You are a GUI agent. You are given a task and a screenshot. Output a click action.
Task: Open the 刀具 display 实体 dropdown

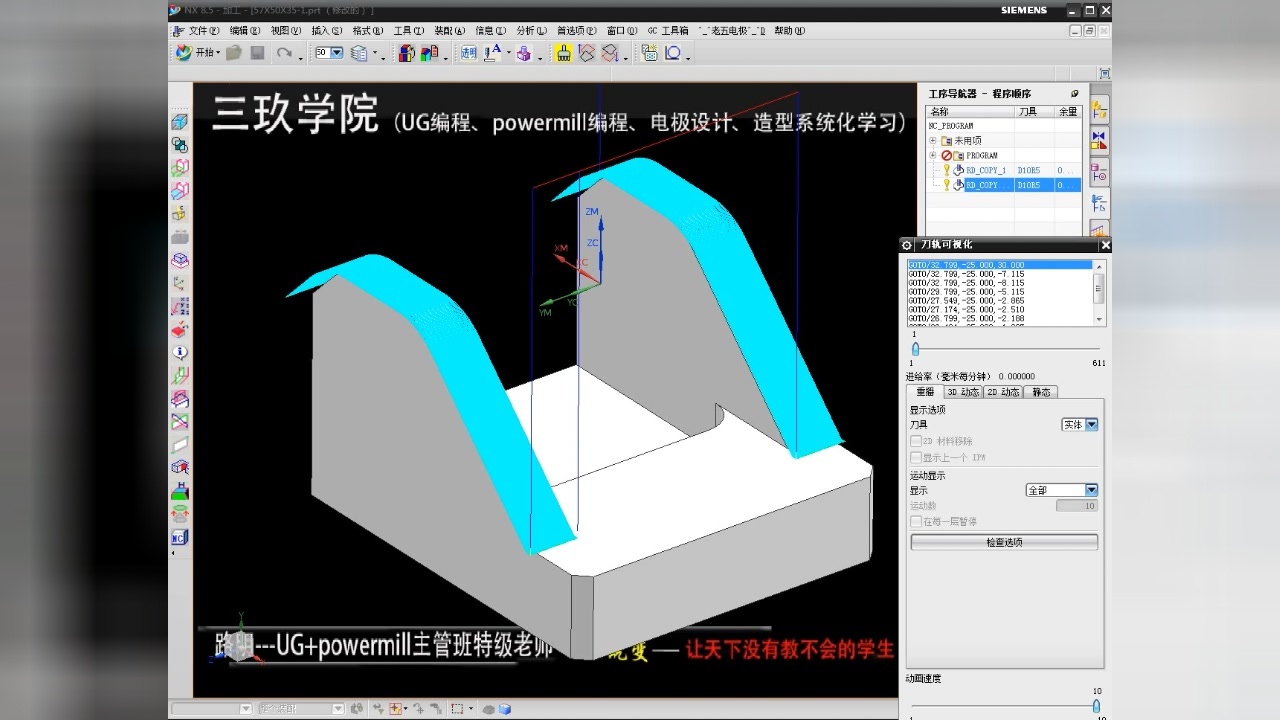coord(1080,425)
